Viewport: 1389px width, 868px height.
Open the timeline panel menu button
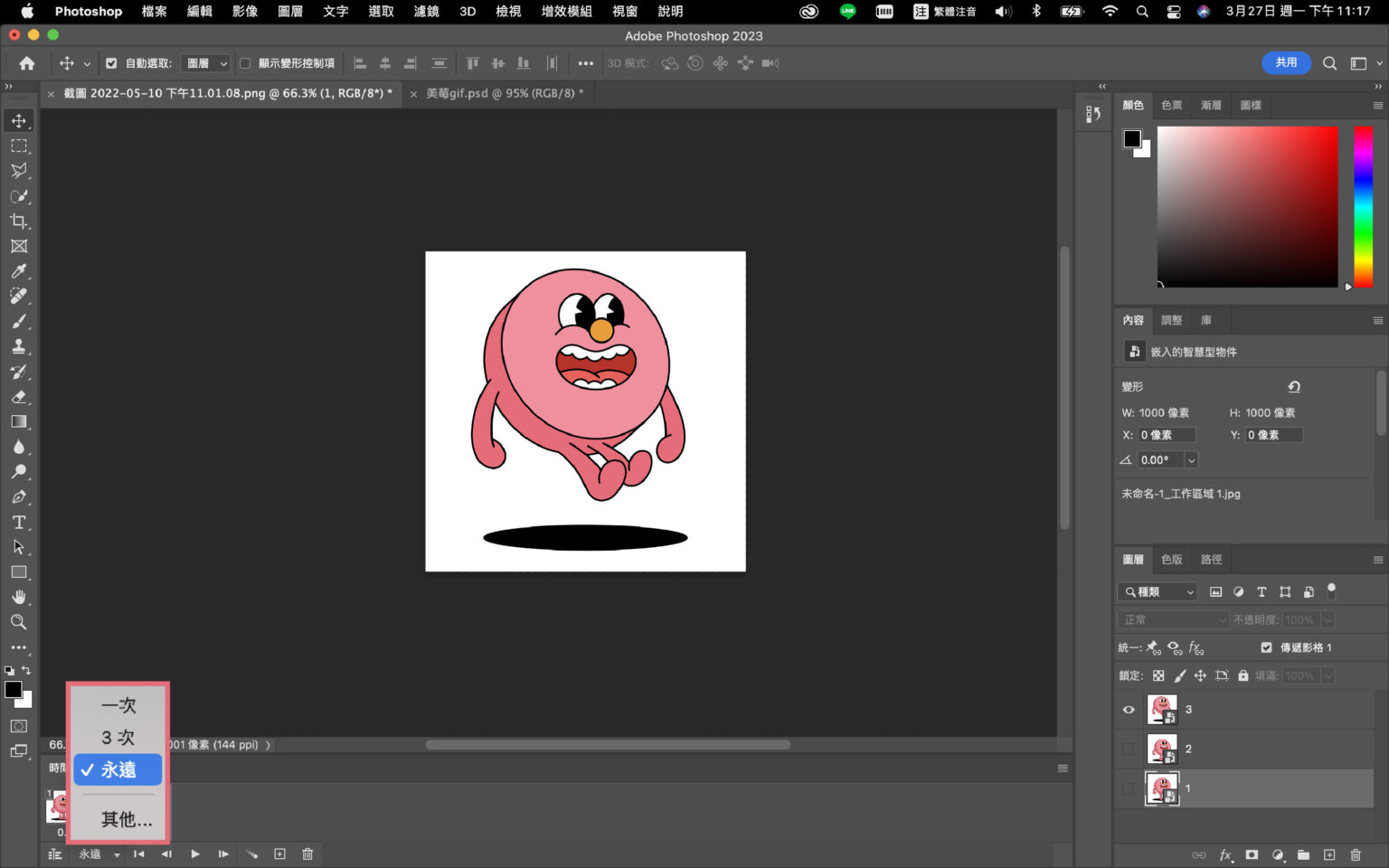[x=1063, y=769]
